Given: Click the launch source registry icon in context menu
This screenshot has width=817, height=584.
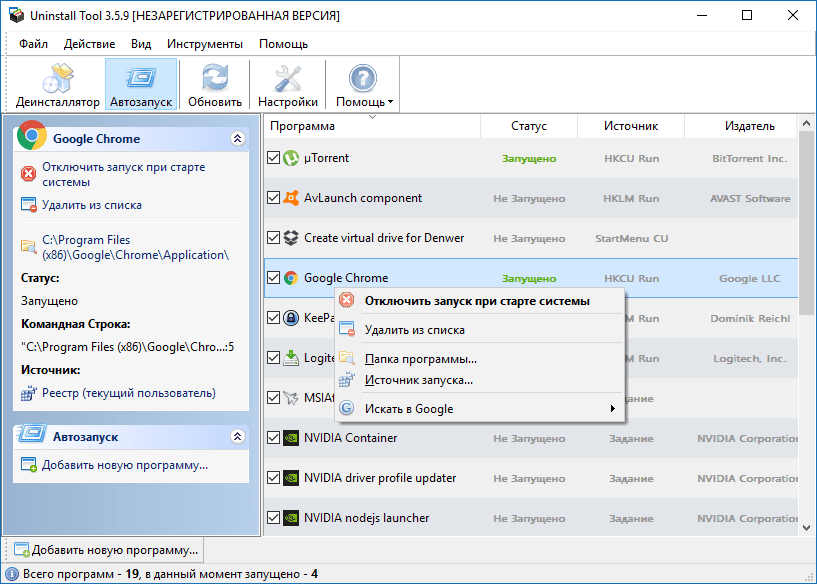Looking at the screenshot, I should 347,379.
